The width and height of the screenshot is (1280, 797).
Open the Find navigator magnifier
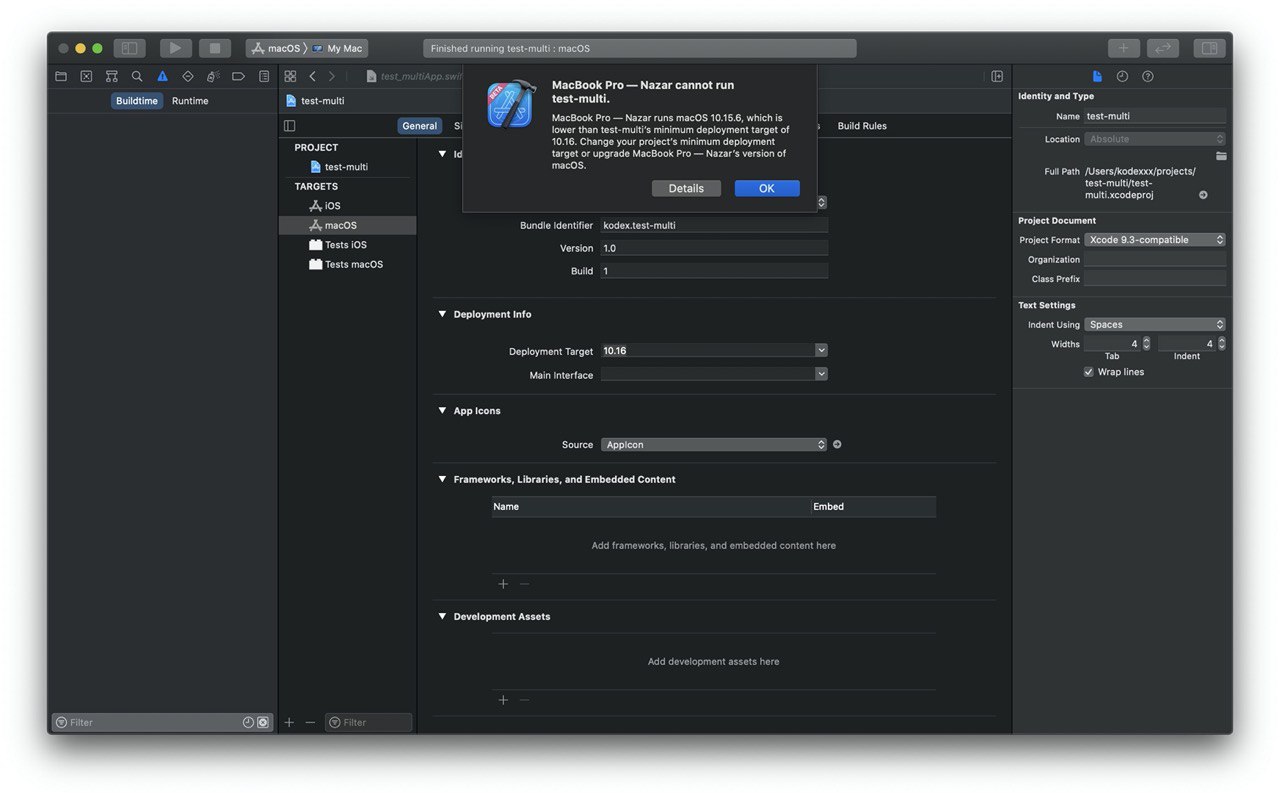(x=137, y=76)
